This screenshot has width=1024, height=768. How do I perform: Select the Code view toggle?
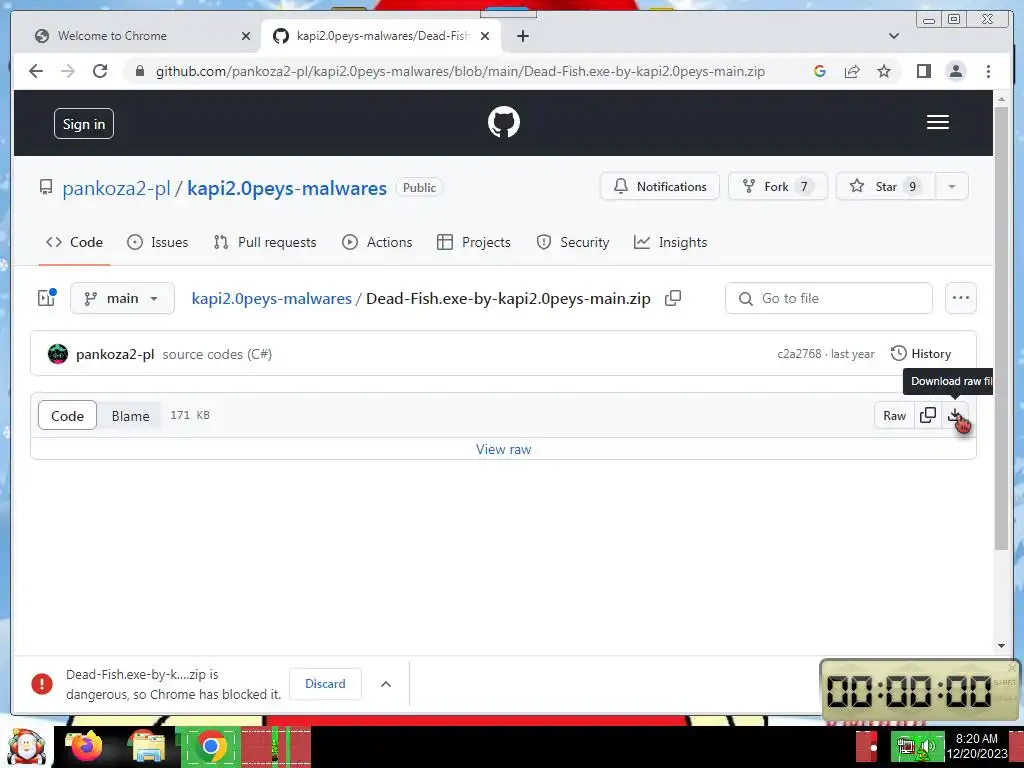click(x=67, y=416)
